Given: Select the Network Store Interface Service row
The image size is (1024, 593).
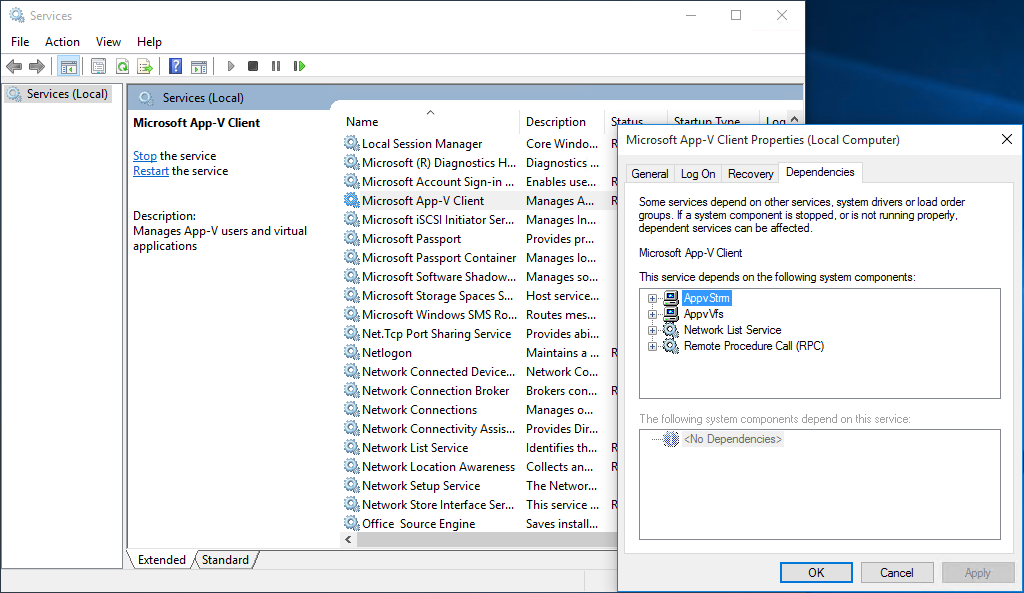Looking at the screenshot, I should pos(479,504).
